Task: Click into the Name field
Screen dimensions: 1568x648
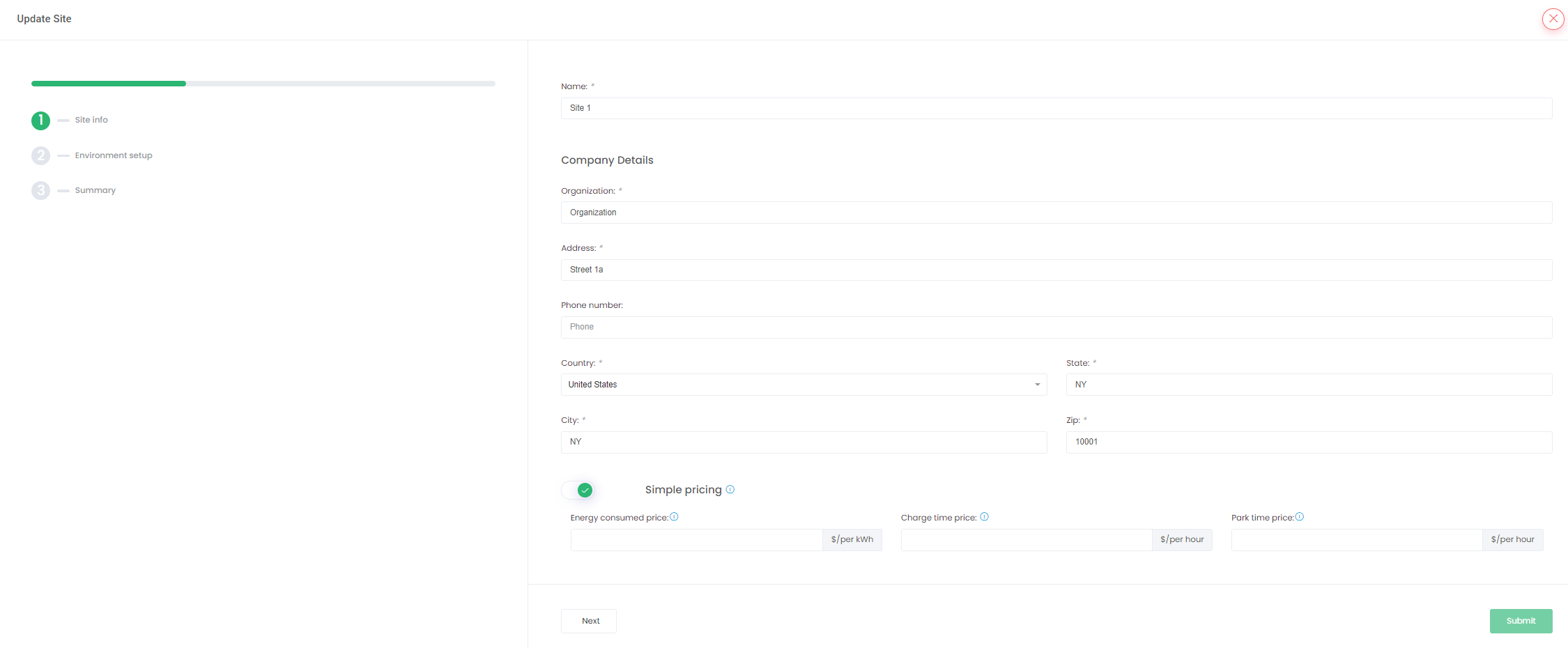Action: click(x=1056, y=108)
